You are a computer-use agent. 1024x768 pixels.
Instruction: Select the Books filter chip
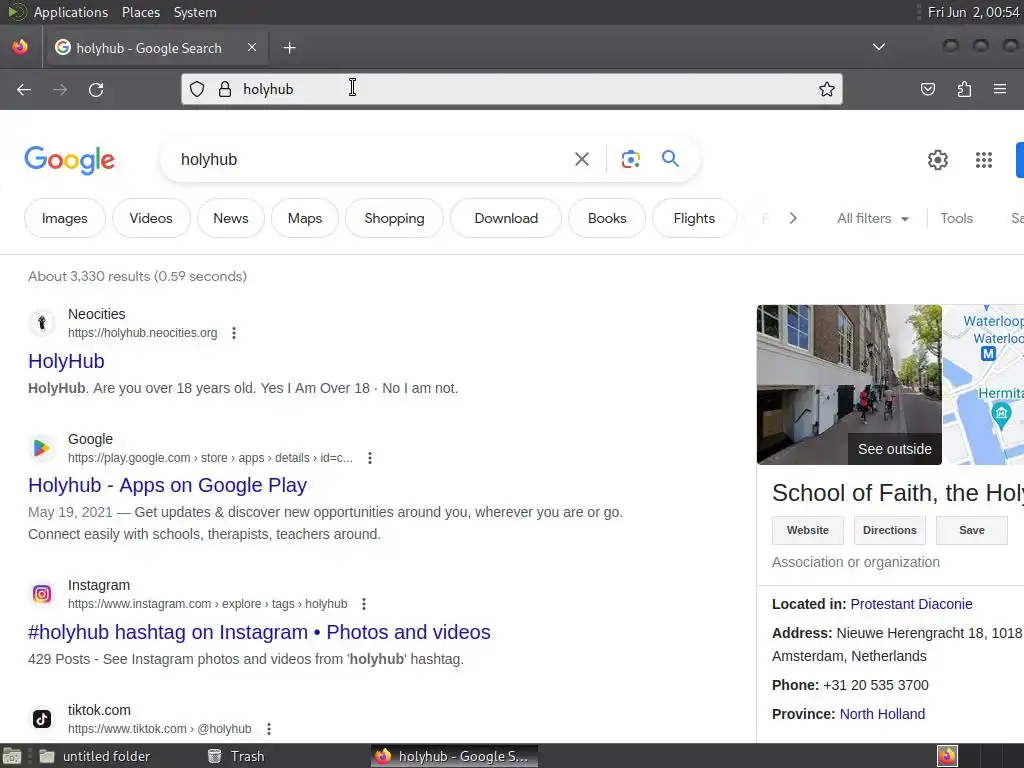coord(607,218)
